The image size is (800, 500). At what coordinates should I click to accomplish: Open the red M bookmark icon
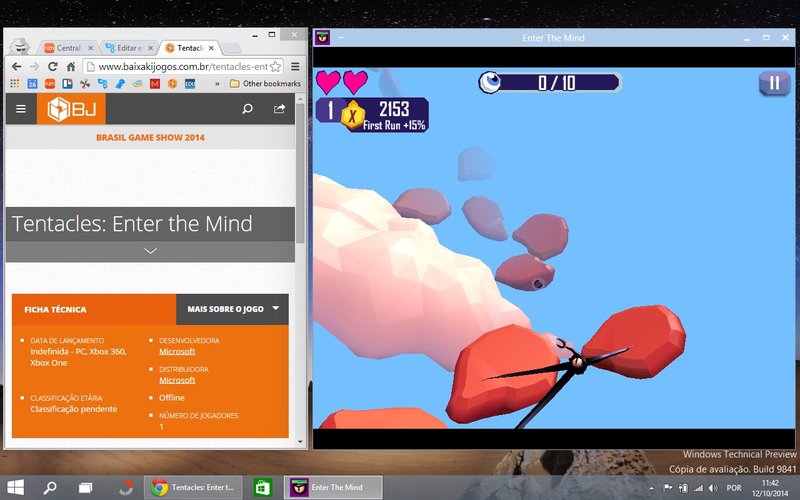coord(155,84)
